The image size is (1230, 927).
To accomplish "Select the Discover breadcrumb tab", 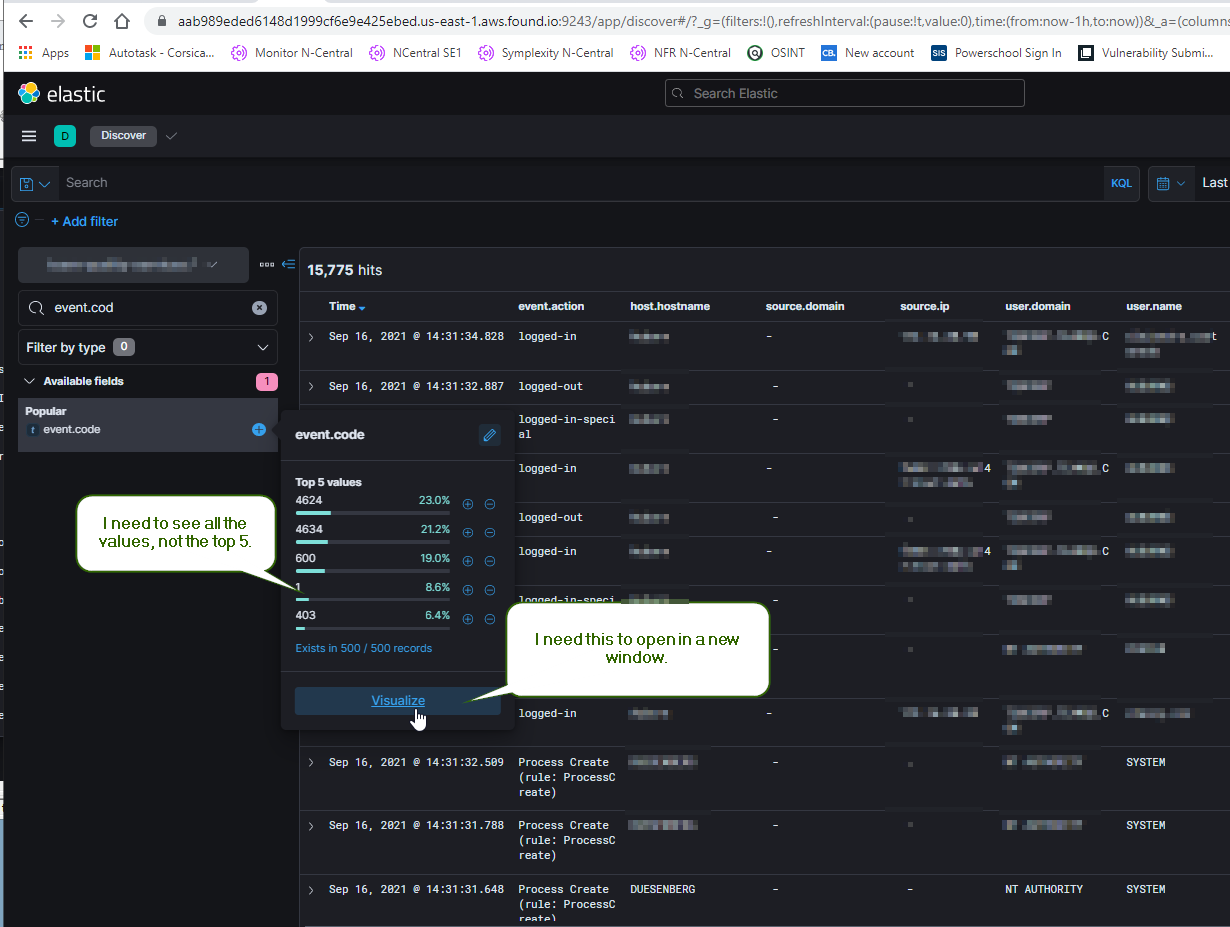I will pyautogui.click(x=123, y=136).
